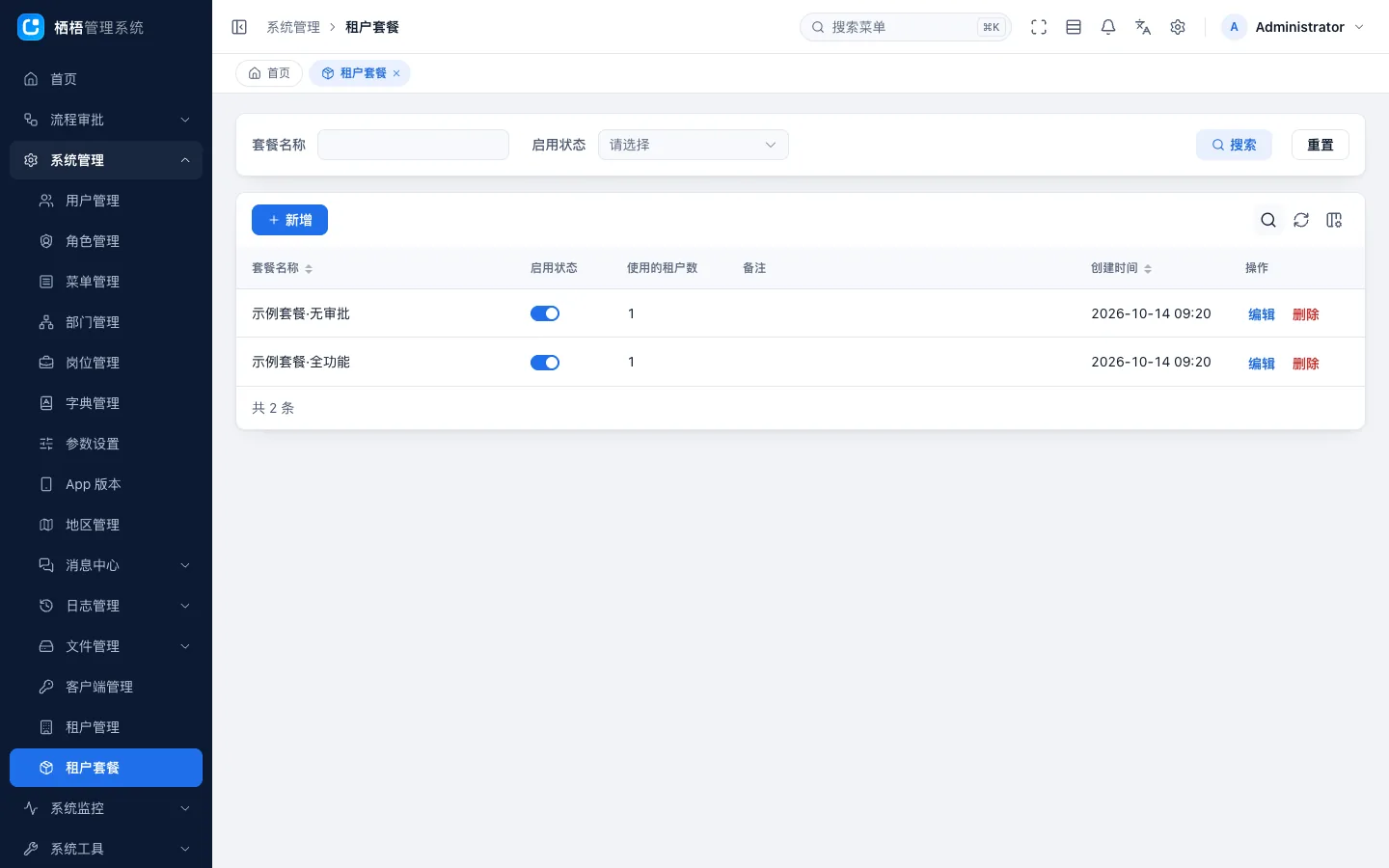
Task: Open 租户管理 in the sidebar
Action: tap(106, 727)
